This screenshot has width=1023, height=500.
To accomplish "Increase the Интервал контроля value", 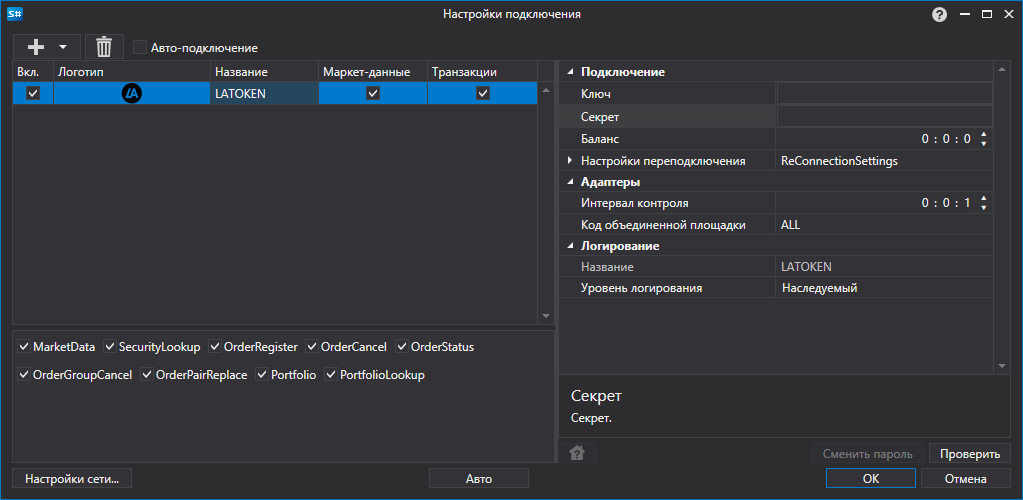I will (984, 199).
